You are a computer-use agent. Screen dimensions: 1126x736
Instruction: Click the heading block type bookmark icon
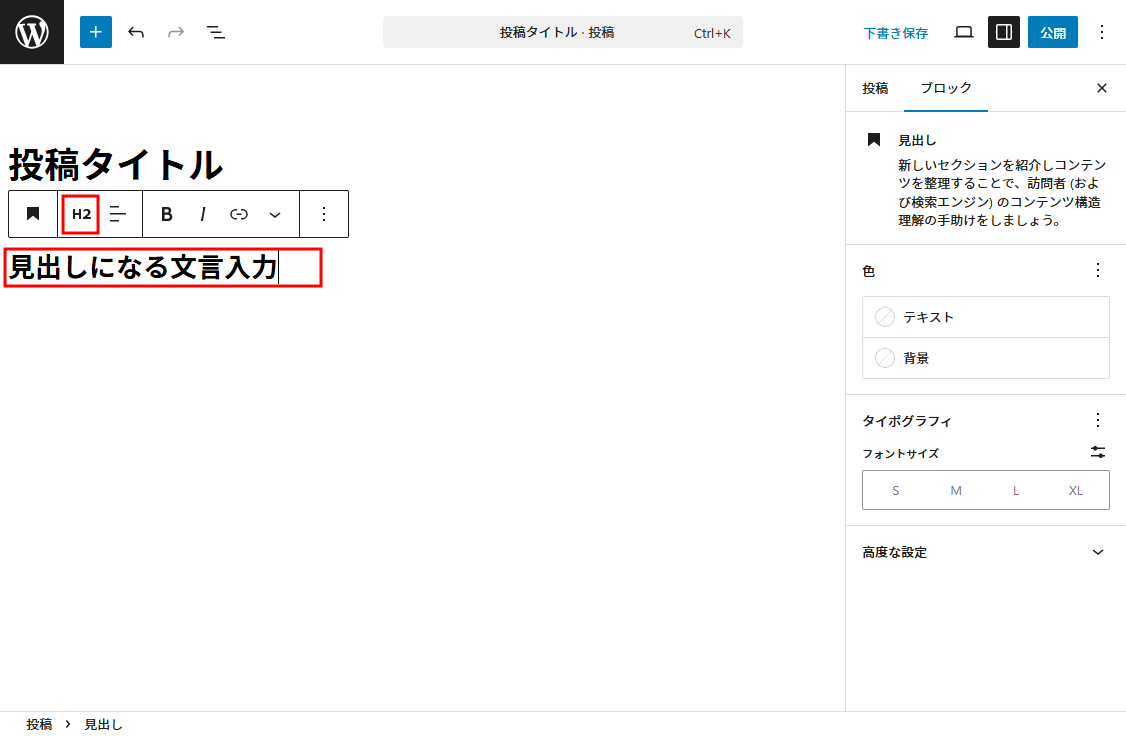tap(33, 214)
